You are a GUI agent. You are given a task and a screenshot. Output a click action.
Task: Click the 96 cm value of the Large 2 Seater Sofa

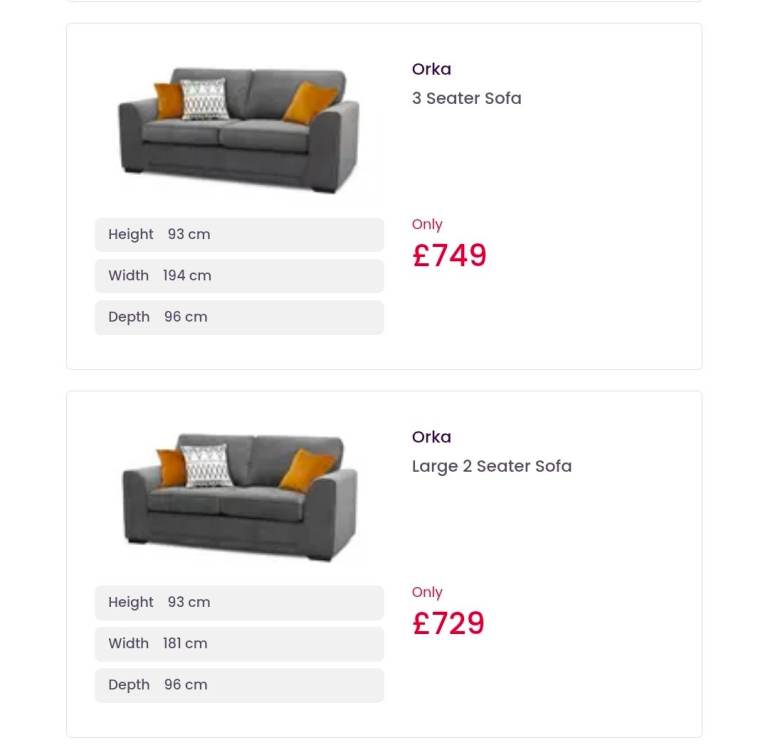(186, 685)
